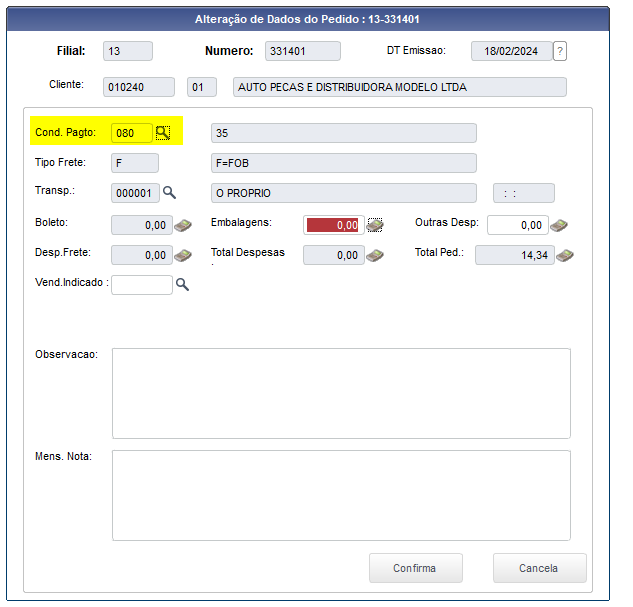Click the DT Emissao date field
The width and height of the screenshot is (633, 607).
point(511,51)
